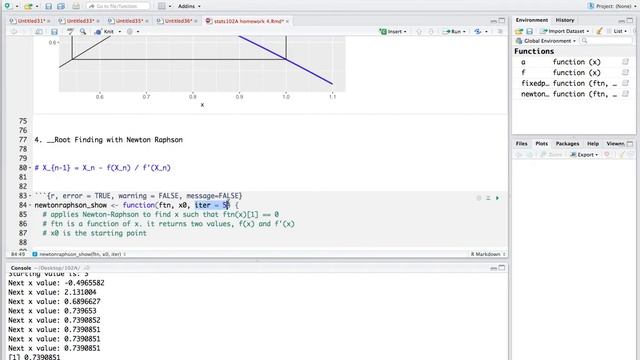
Task: Print the current file icon
Action: tap(76, 6)
